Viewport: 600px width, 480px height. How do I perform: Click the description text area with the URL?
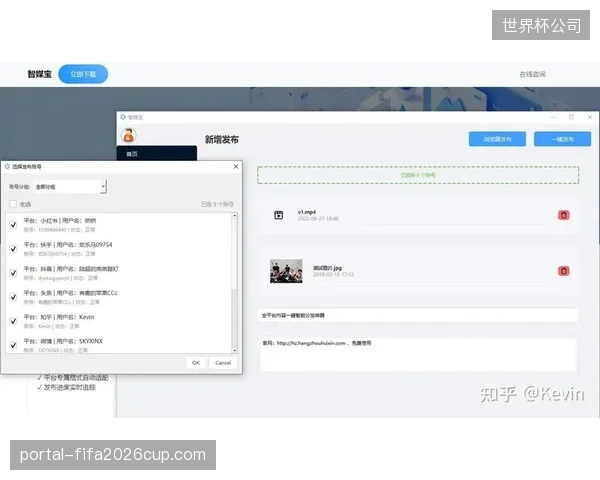[x=418, y=354]
